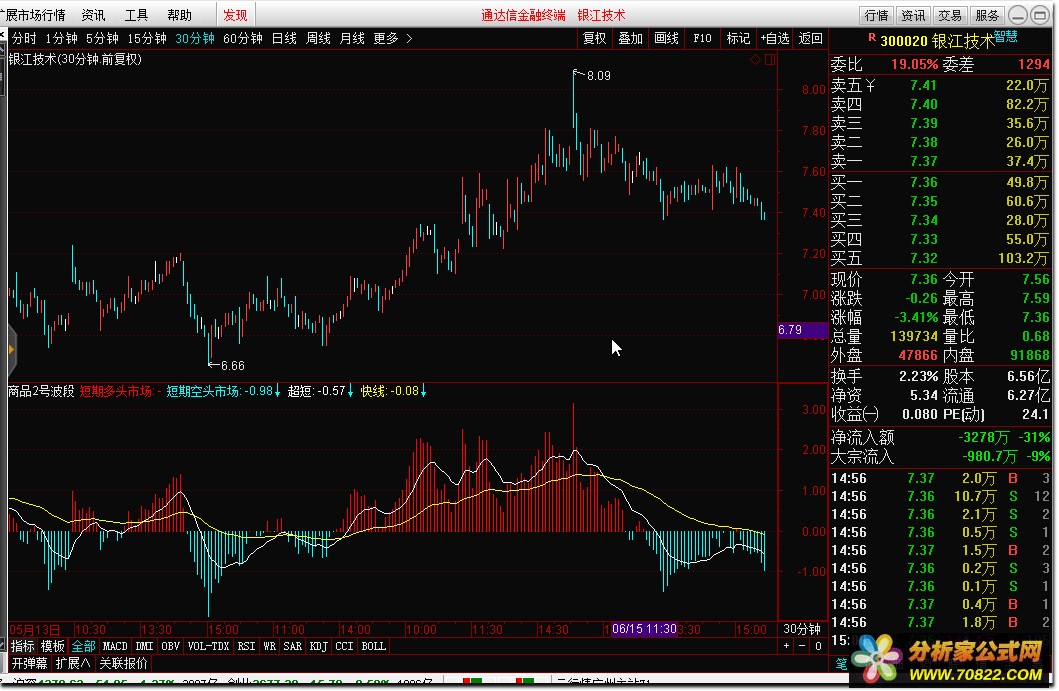Open the 服务 service button
Image resolution: width=1059 pixels, height=691 pixels.
987,15
